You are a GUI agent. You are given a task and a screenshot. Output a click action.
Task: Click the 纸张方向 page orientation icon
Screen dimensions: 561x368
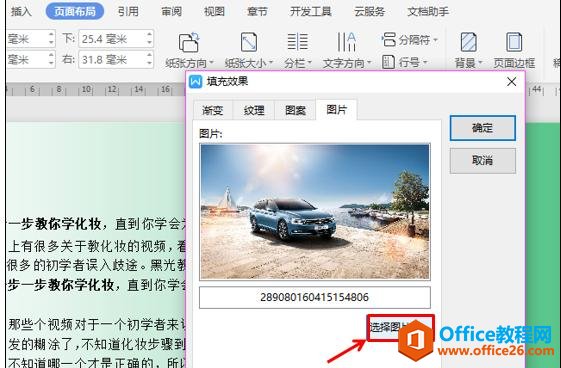pyautogui.click(x=189, y=42)
